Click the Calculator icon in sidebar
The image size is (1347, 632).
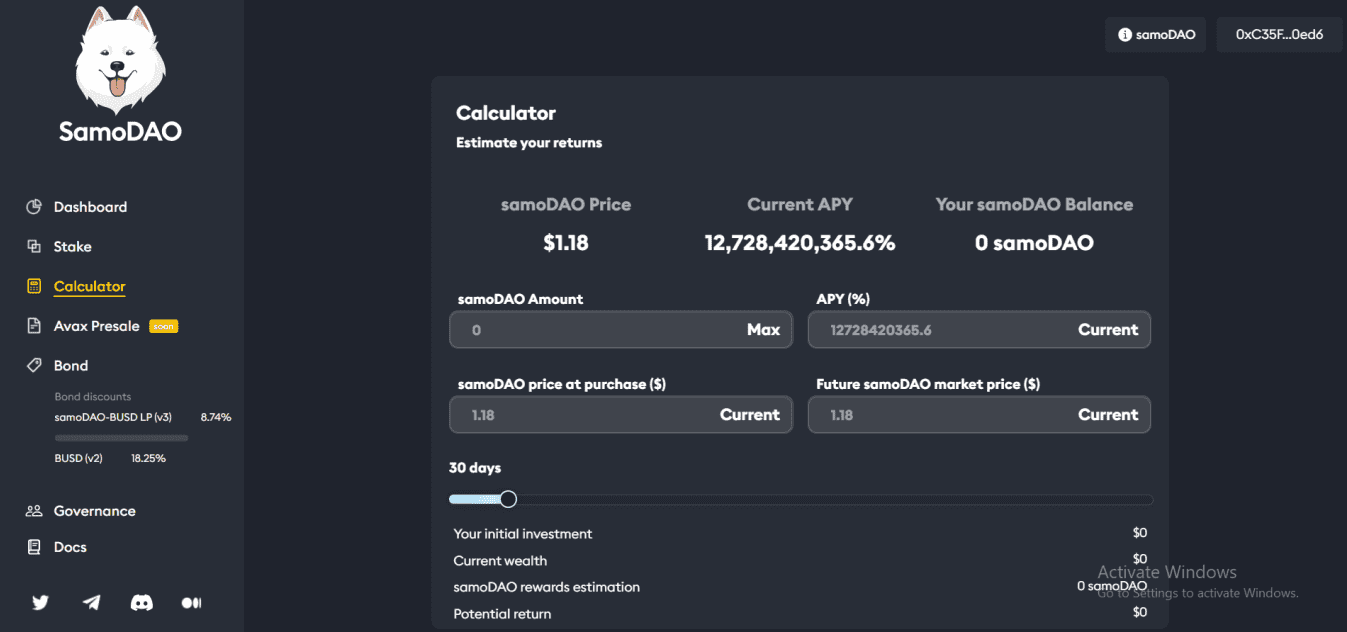(x=34, y=286)
